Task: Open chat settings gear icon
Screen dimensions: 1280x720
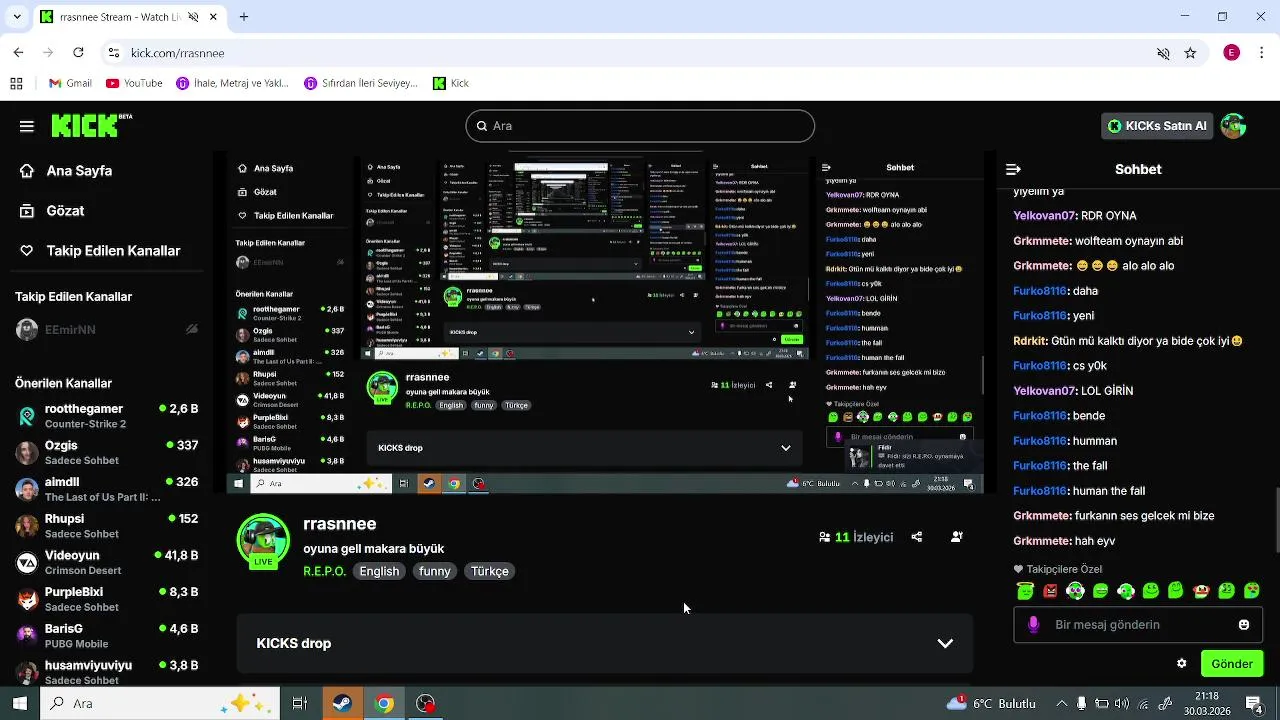Action: click(1182, 664)
